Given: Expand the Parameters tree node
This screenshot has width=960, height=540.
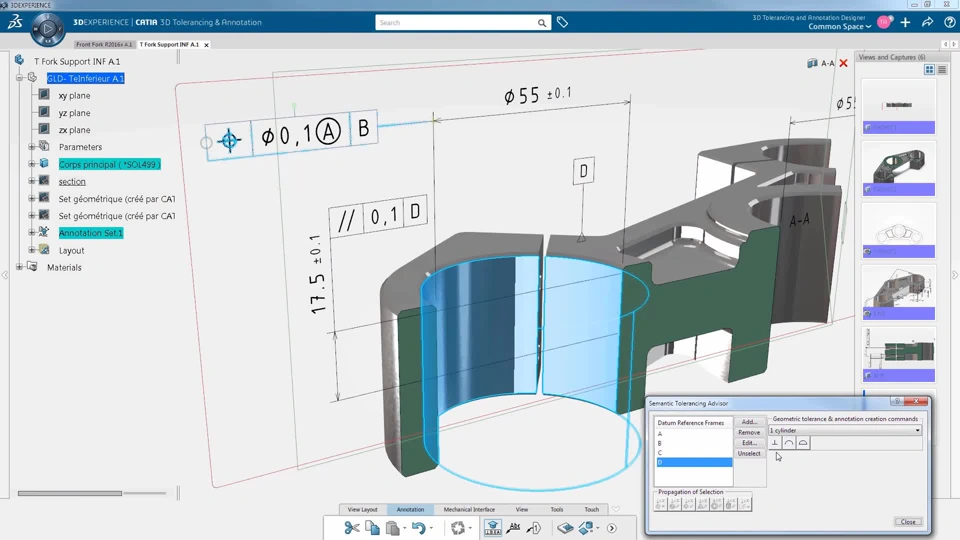Looking at the screenshot, I should [31, 147].
